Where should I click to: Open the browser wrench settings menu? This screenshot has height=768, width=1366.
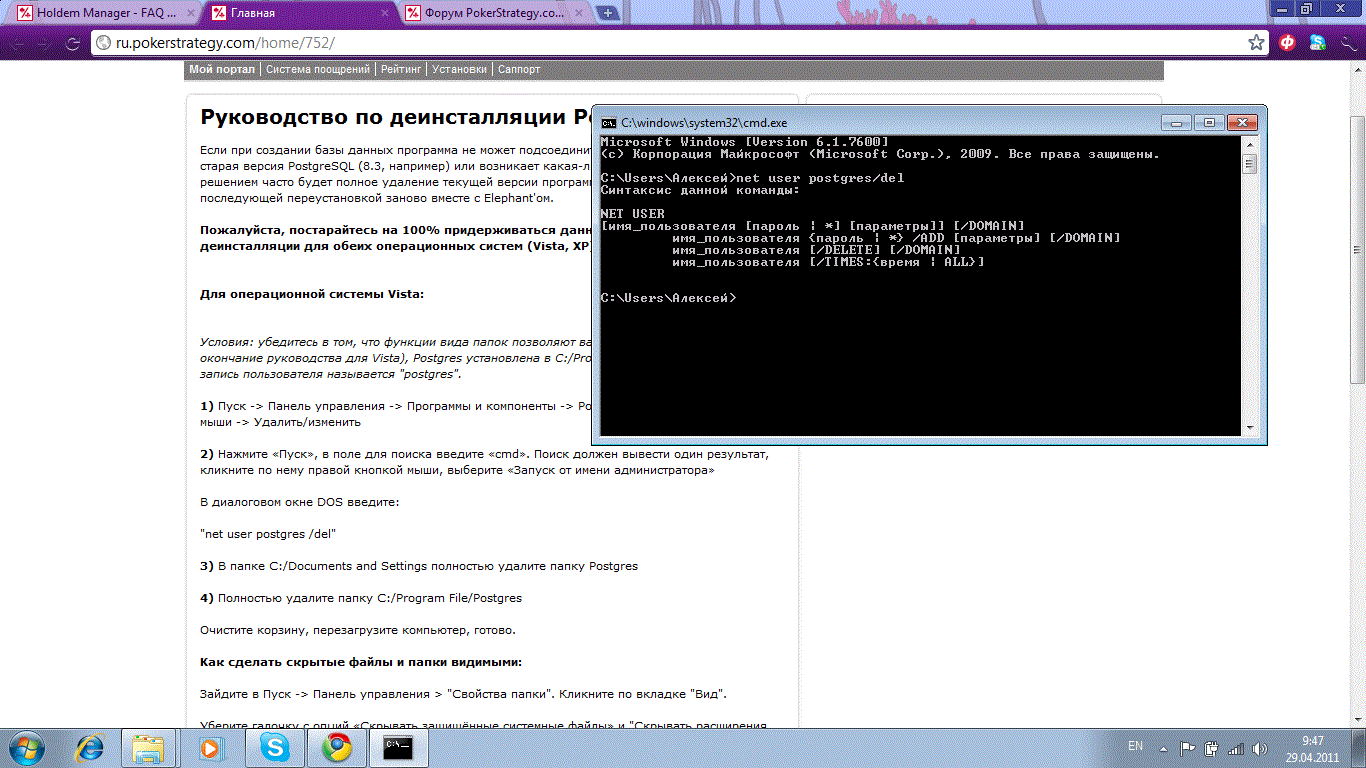(1347, 43)
